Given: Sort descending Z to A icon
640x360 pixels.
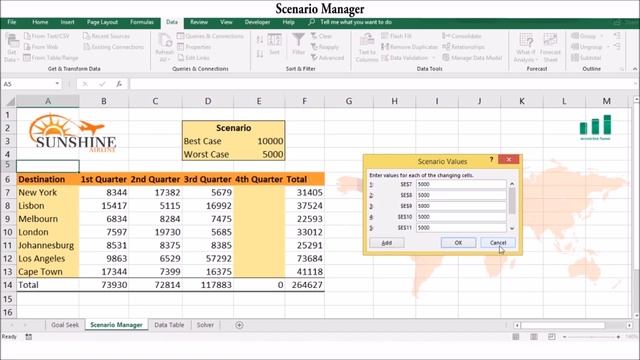Looking at the screenshot, I should [260, 53].
